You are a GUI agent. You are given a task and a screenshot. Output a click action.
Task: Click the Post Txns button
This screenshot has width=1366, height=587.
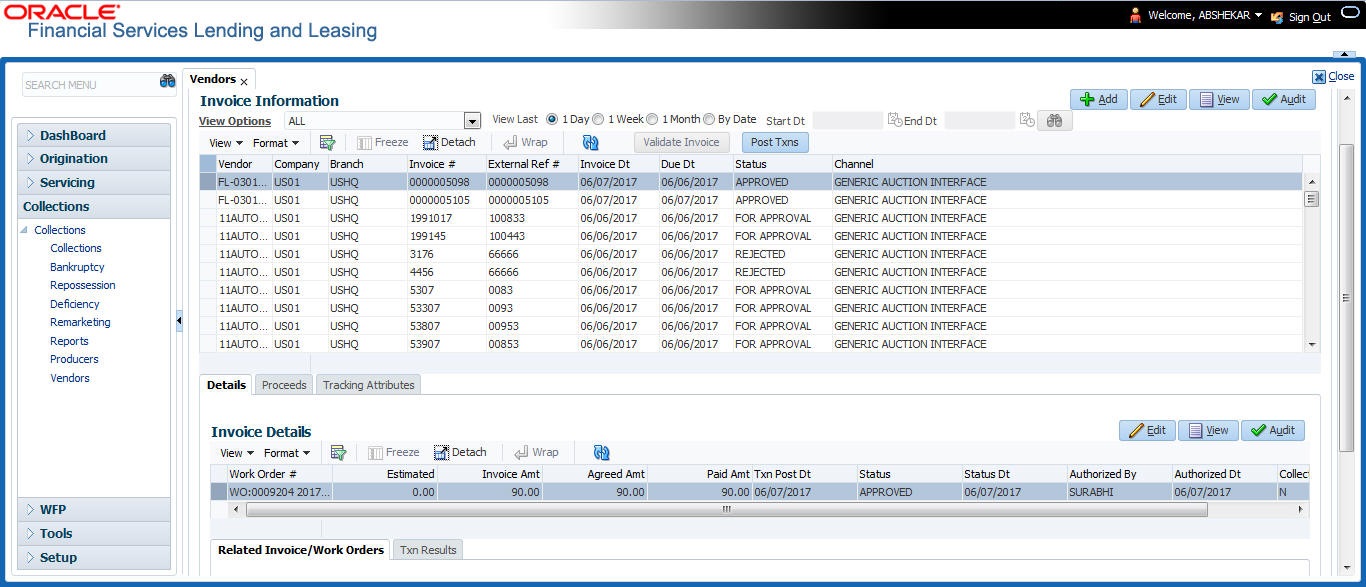point(774,142)
